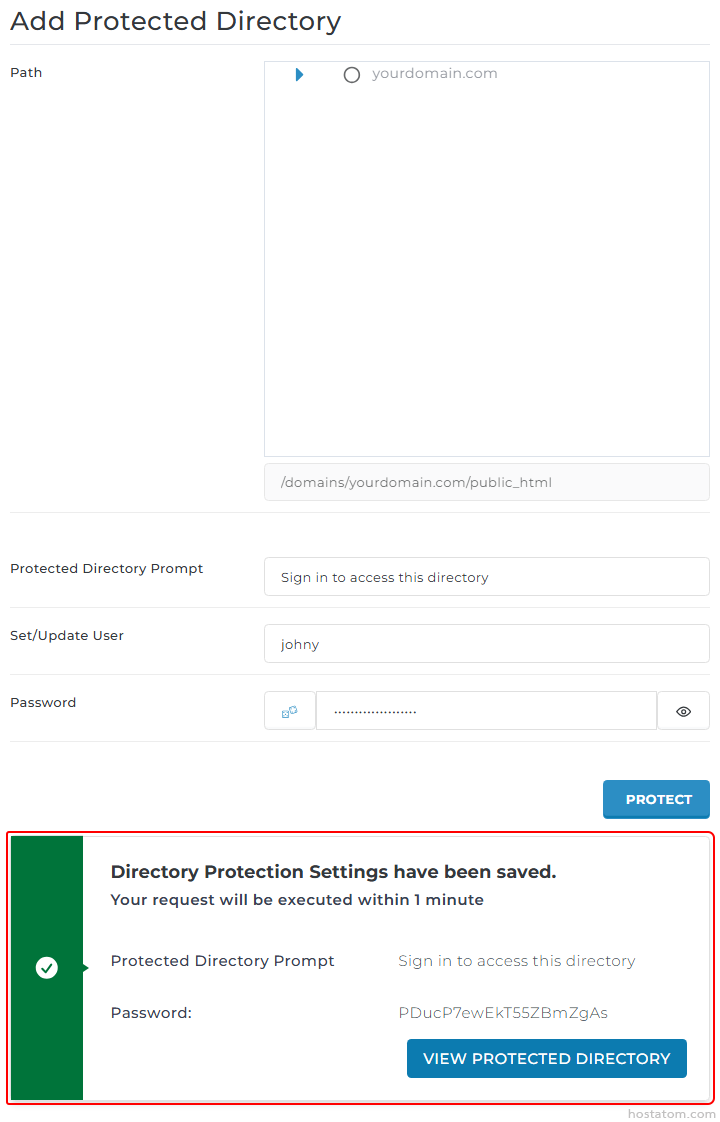The height and width of the screenshot is (1122, 720).
Task: Click the yourdomain.com folder name
Action: tap(434, 74)
